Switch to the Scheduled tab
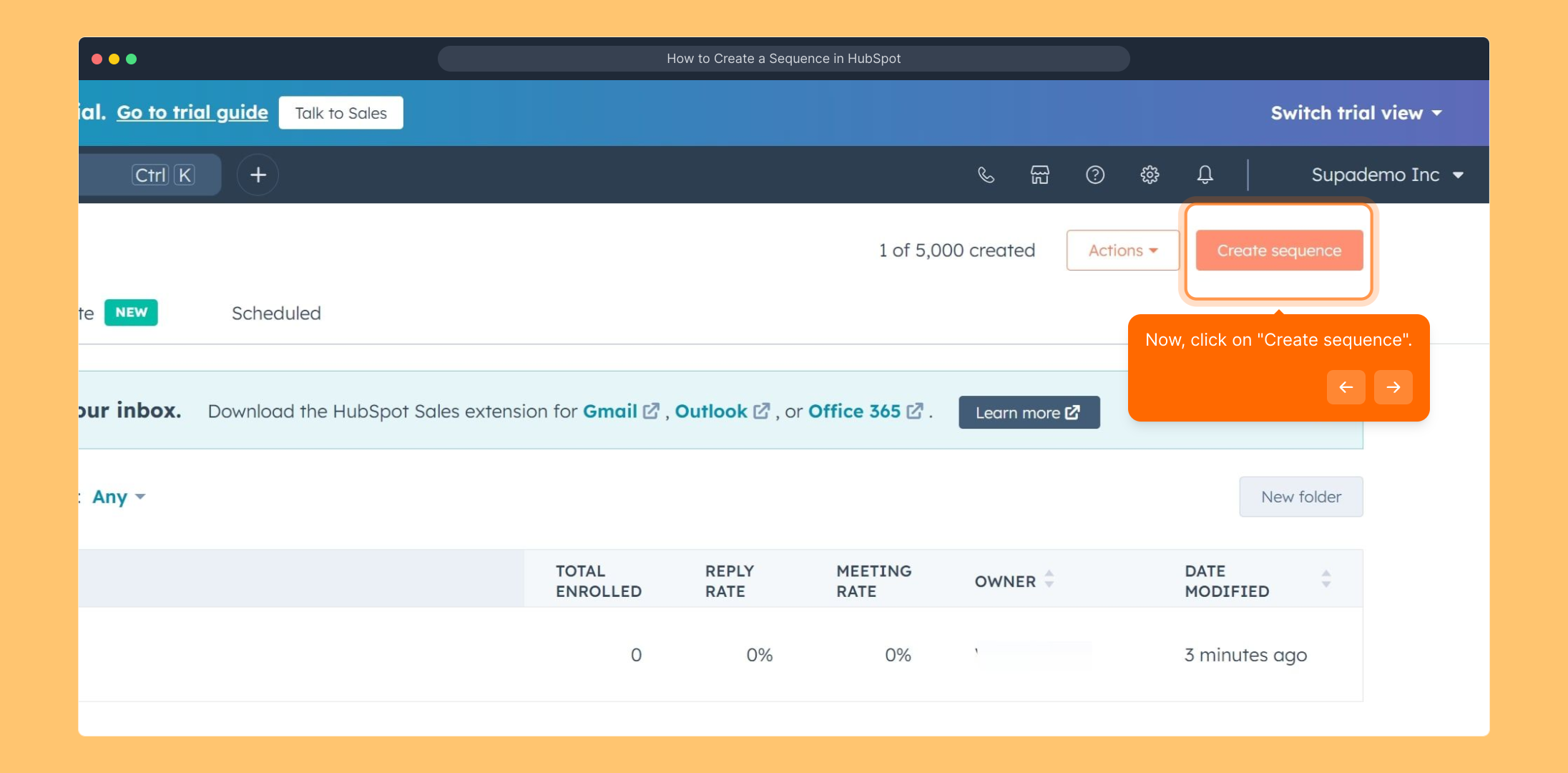Image resolution: width=1568 pixels, height=773 pixels. point(276,313)
